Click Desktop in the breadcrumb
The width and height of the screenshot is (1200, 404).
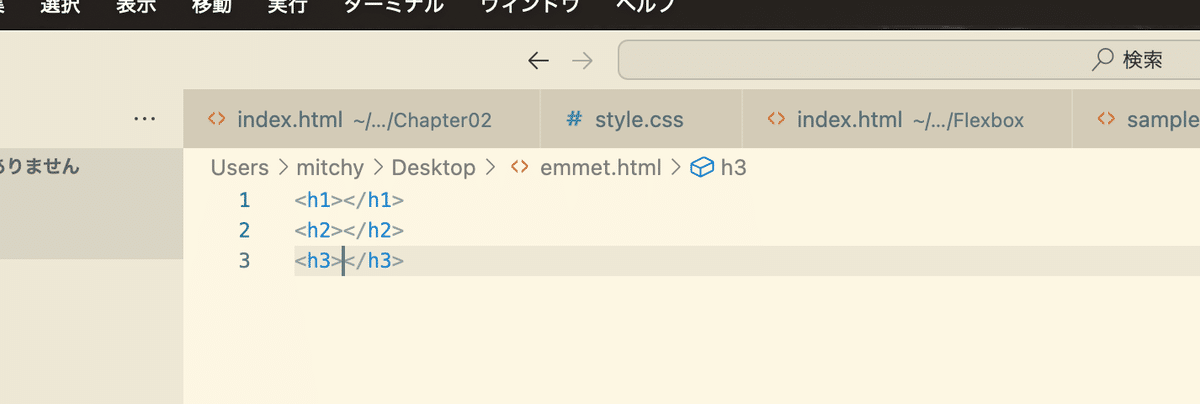pos(434,168)
